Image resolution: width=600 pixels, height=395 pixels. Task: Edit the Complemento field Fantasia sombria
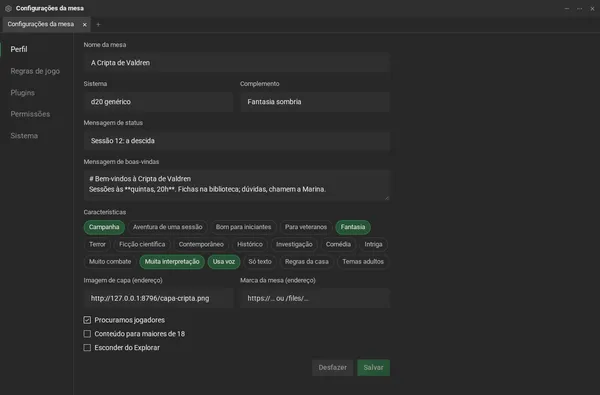pos(315,102)
